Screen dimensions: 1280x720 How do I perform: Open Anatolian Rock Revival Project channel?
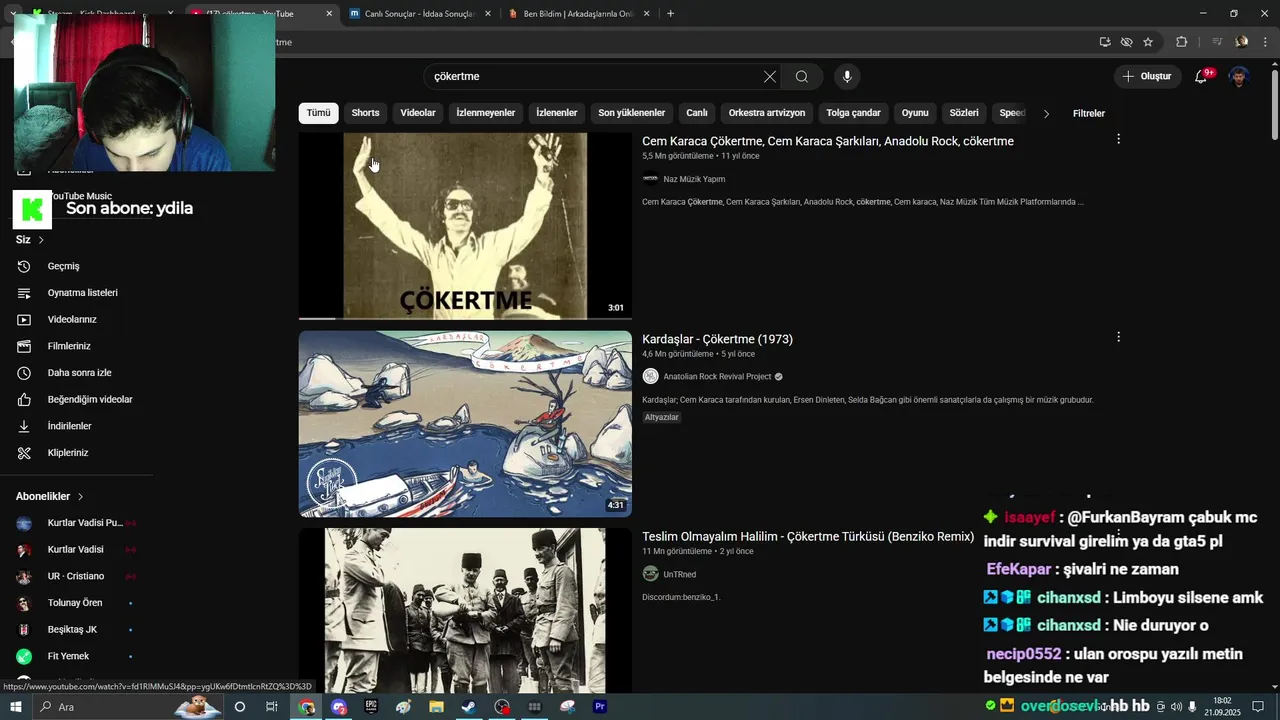pos(717,377)
